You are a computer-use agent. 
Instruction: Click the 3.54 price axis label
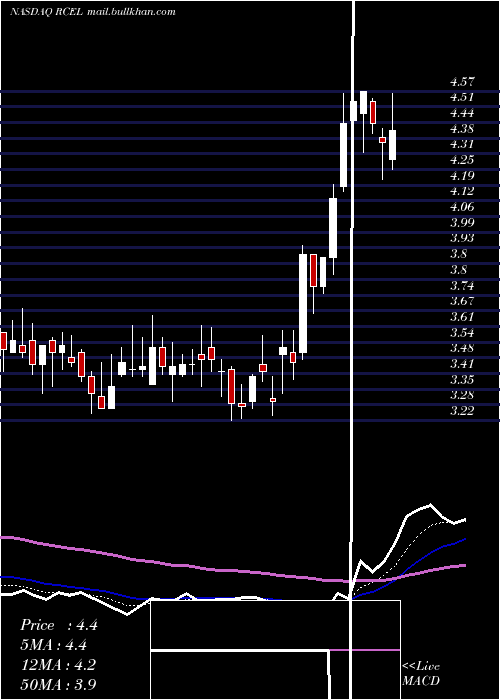pyautogui.click(x=462, y=333)
